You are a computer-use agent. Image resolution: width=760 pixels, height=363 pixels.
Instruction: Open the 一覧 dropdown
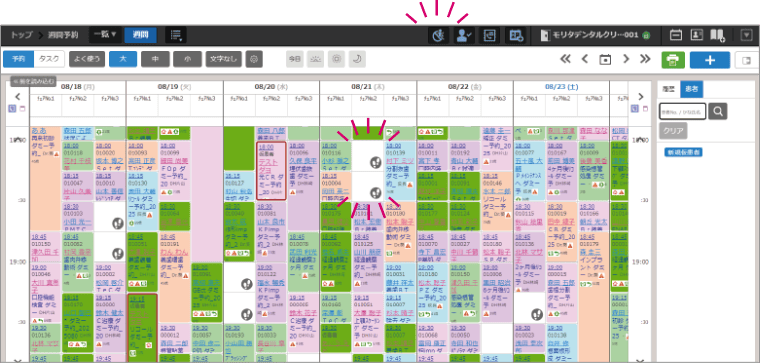[105, 34]
